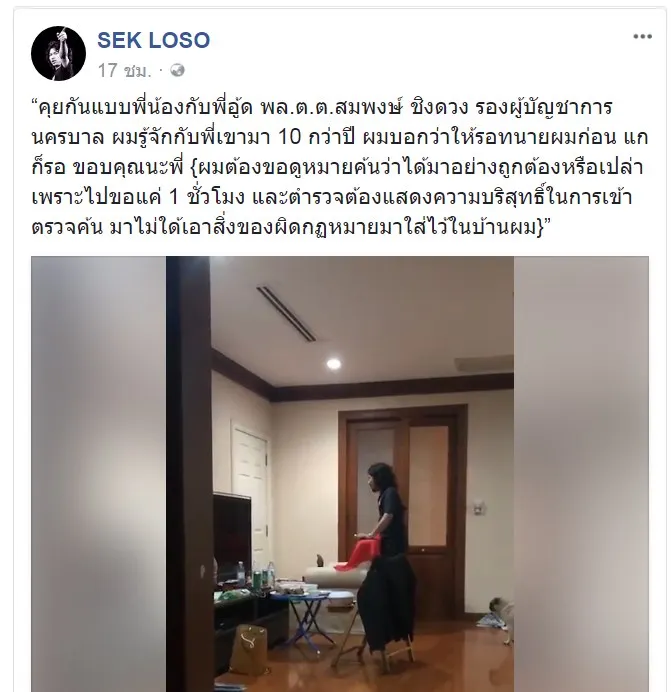This screenshot has width=671, height=692.
Task: Click the paper bag on the floor
Action: (249, 648)
